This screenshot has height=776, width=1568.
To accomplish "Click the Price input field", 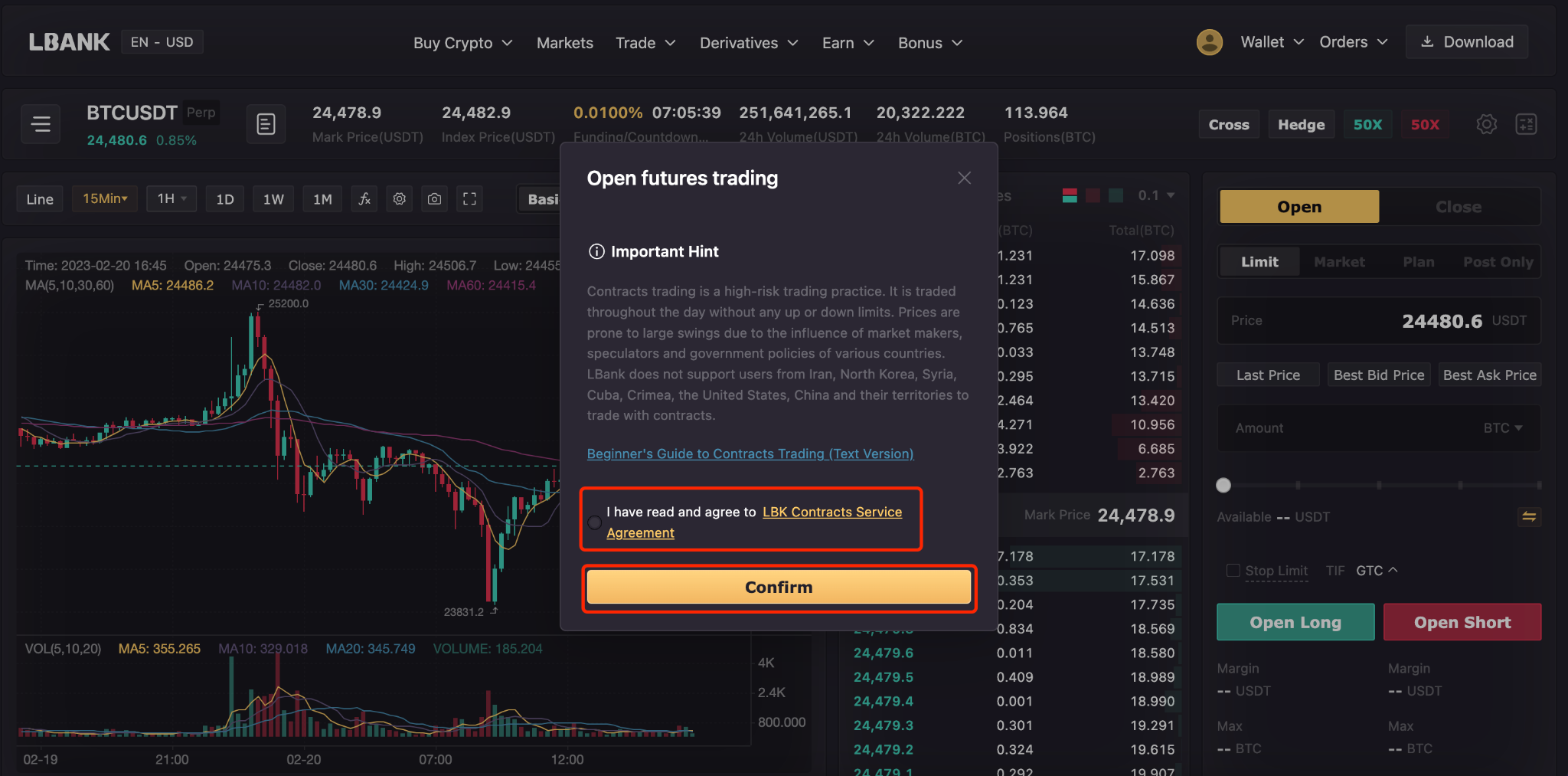I will [1379, 320].
